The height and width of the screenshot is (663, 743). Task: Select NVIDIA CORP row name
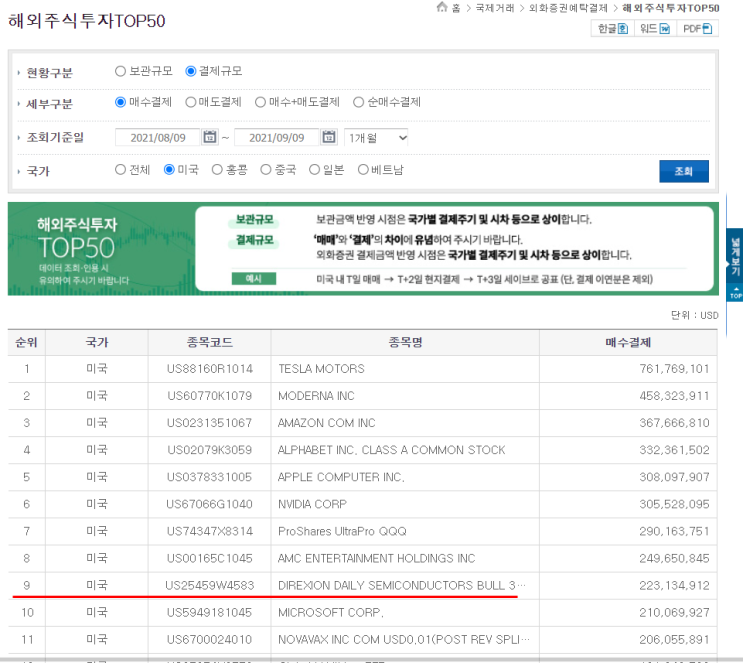click(312, 504)
